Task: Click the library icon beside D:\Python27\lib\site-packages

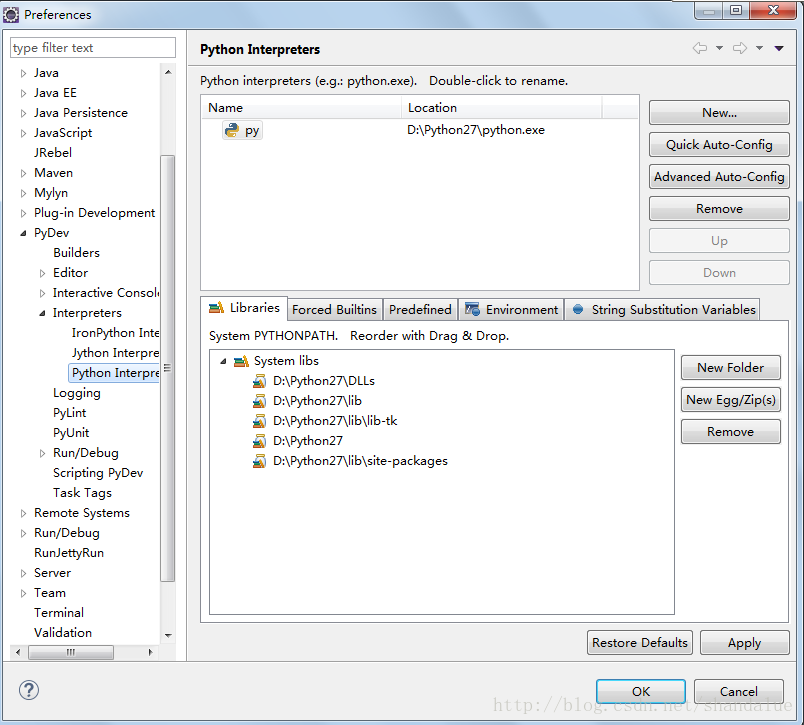Action: [259, 461]
